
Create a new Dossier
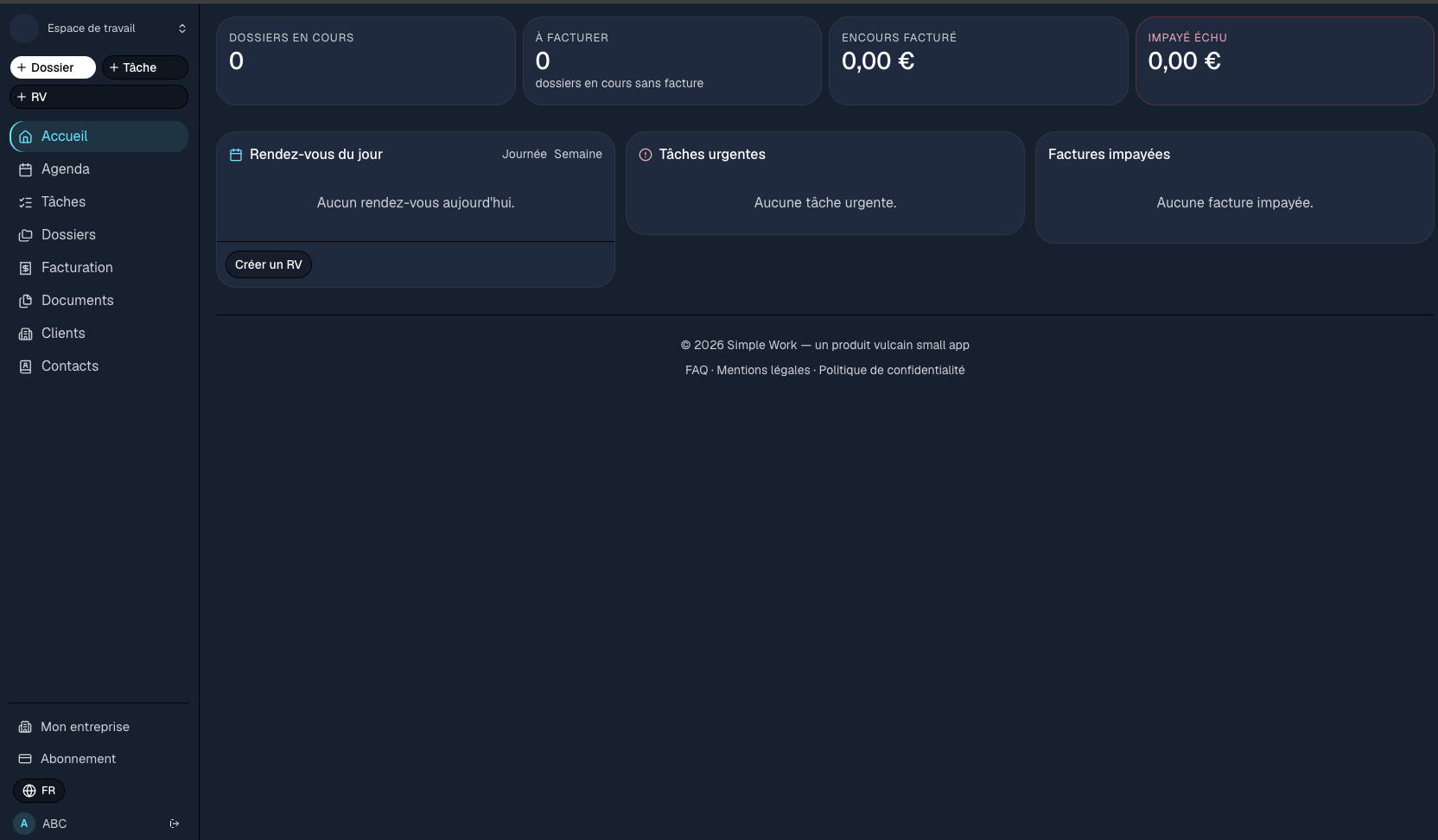pos(53,67)
